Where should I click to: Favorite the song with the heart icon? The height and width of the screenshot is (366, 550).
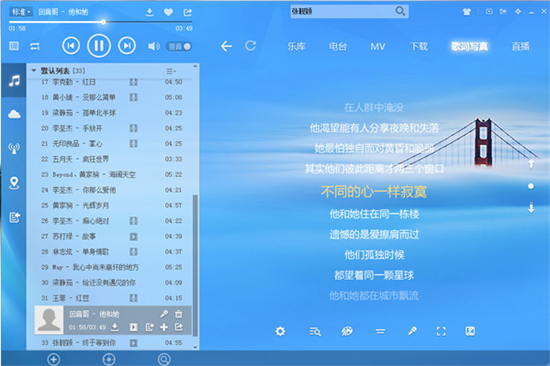[168, 12]
